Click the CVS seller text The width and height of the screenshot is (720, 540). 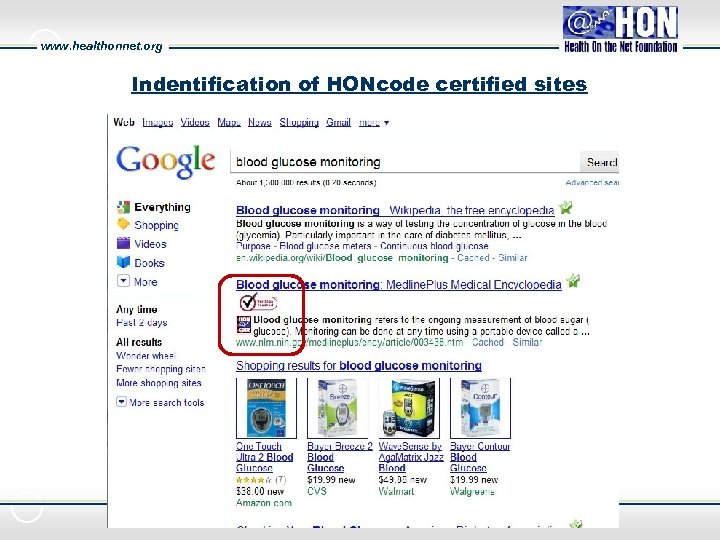coord(317,491)
